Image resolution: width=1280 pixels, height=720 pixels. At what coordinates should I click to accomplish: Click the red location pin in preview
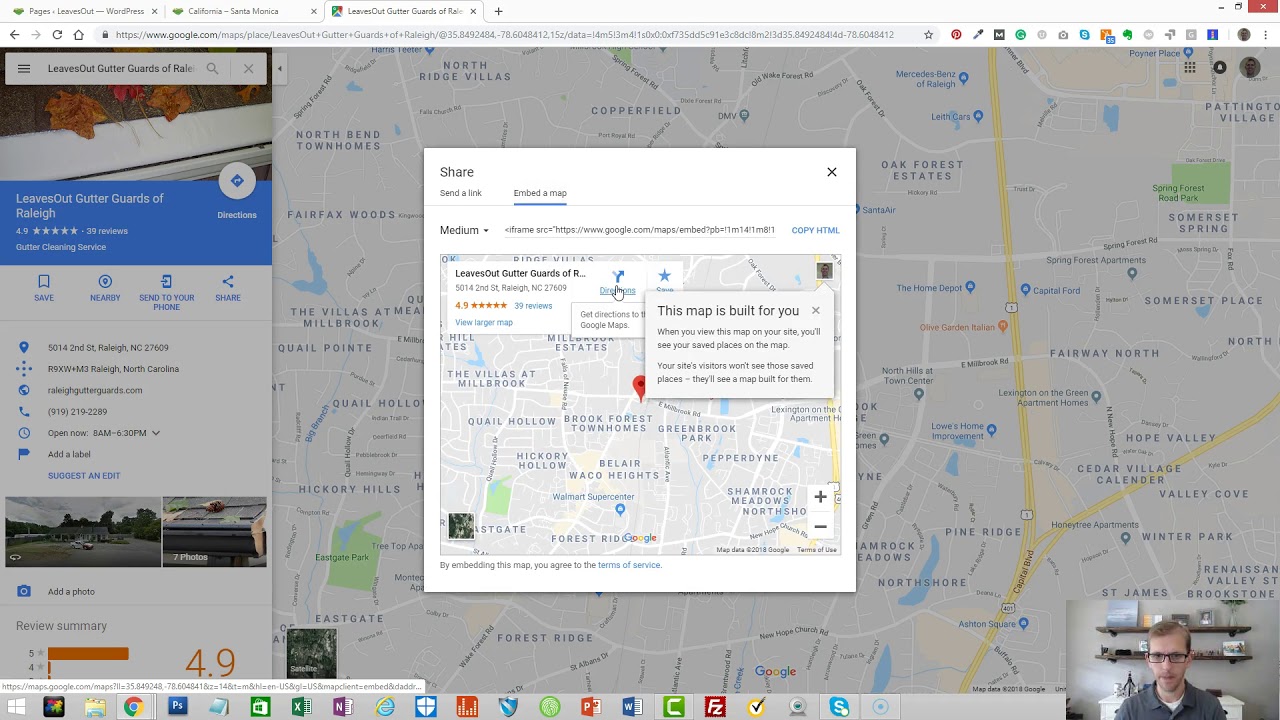click(x=640, y=387)
